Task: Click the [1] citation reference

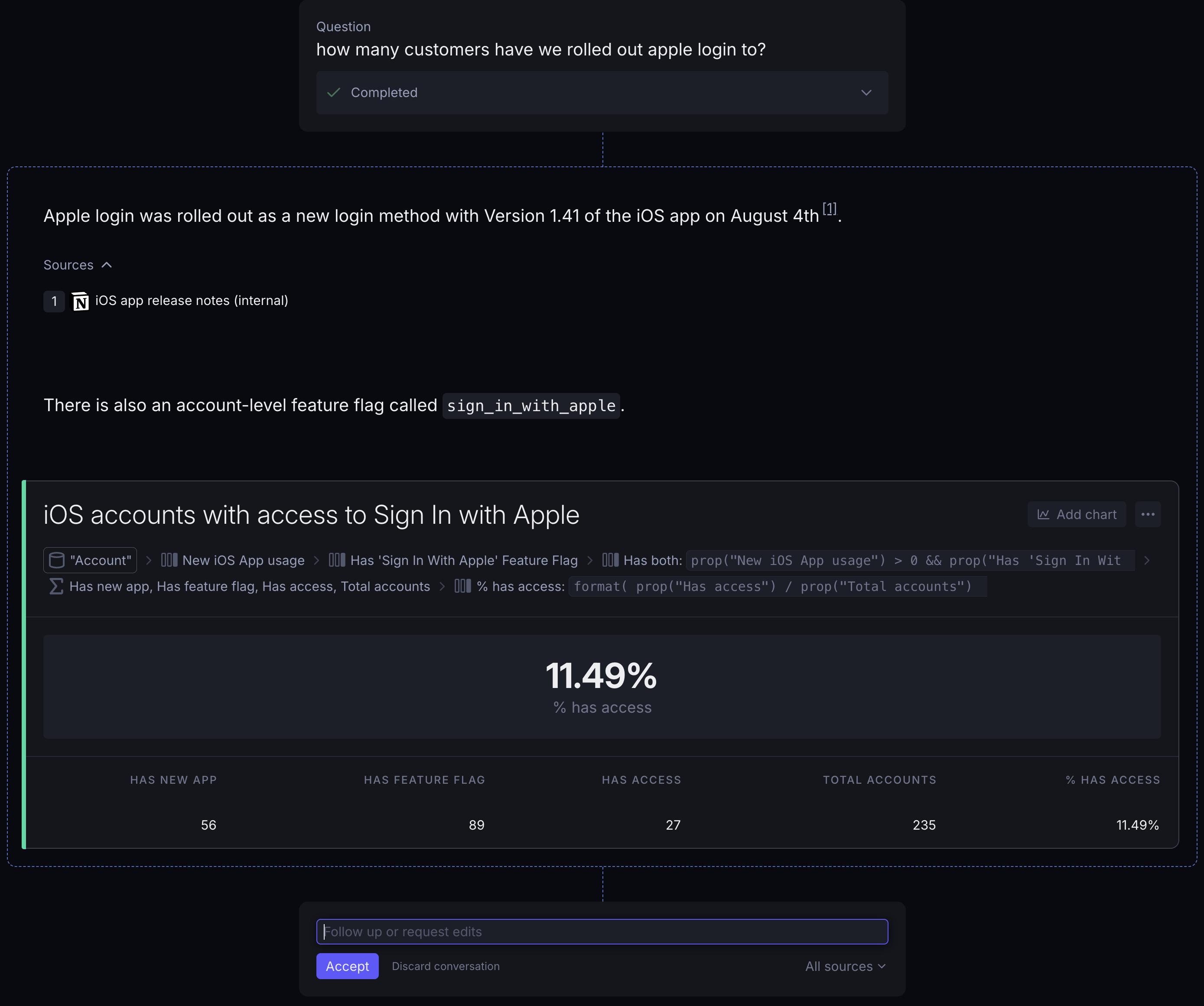Action: (x=829, y=209)
